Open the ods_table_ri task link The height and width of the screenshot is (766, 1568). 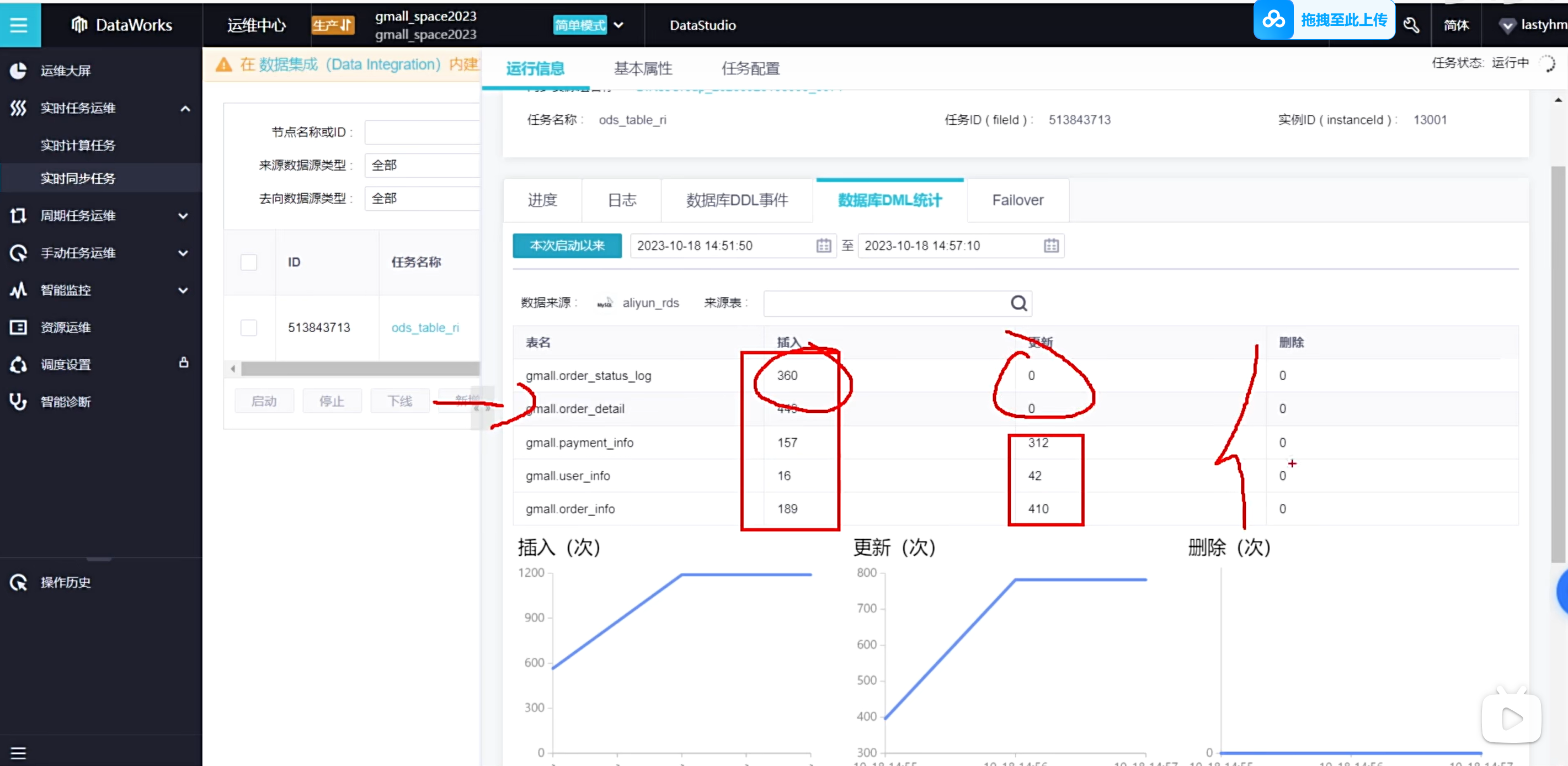(x=425, y=328)
